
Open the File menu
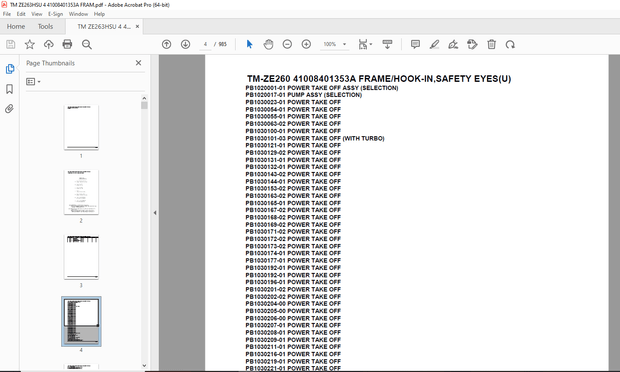pos(7,14)
